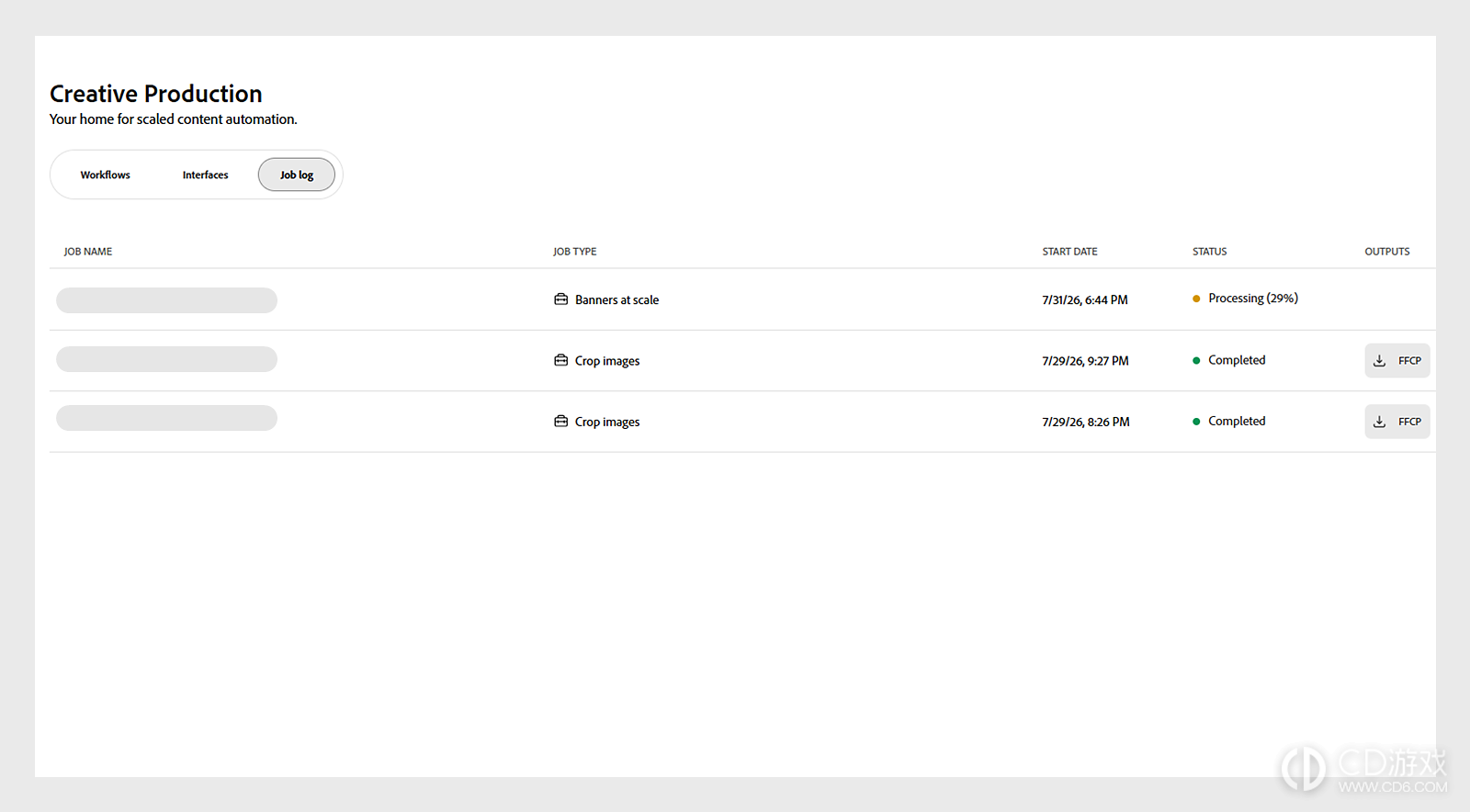Click the STATUS column header
The width and height of the screenshot is (1470, 812).
1210,252
